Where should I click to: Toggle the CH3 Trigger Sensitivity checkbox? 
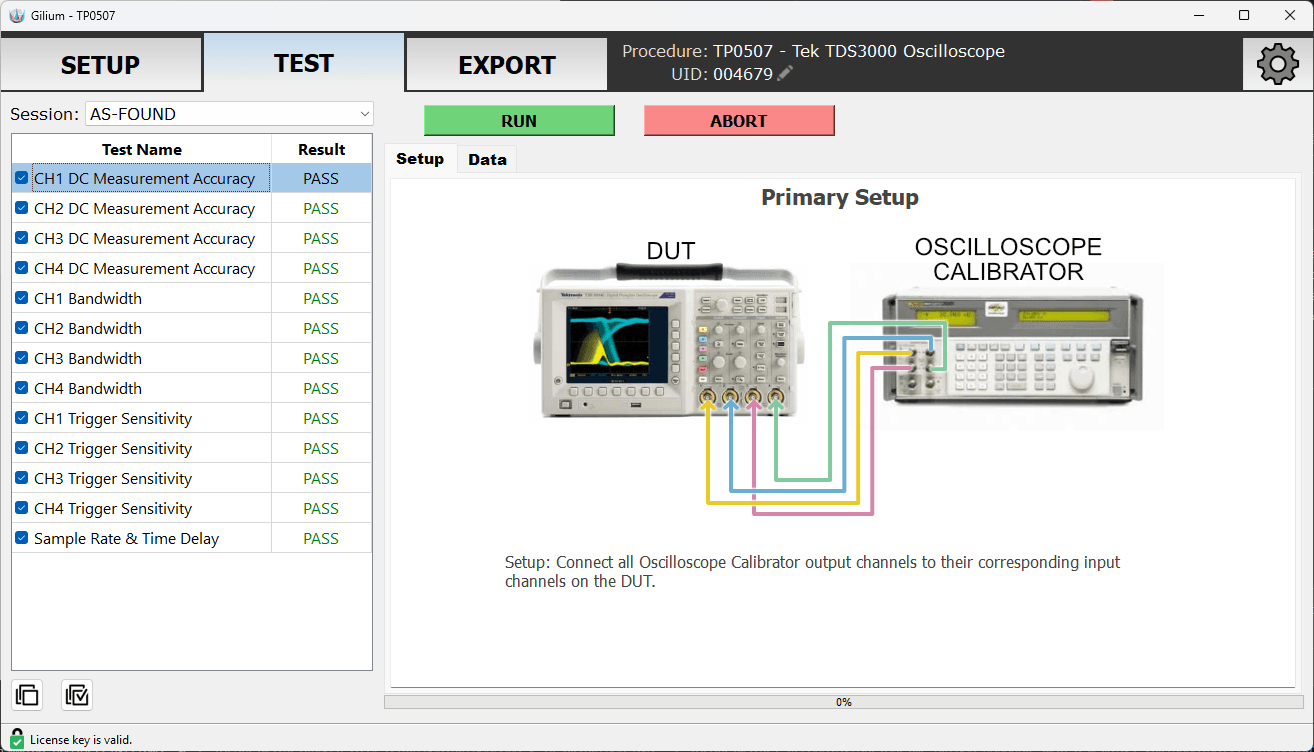(22, 478)
